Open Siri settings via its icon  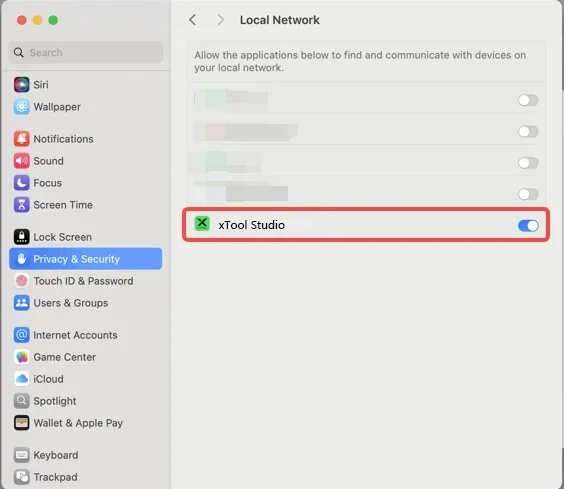[x=22, y=85]
